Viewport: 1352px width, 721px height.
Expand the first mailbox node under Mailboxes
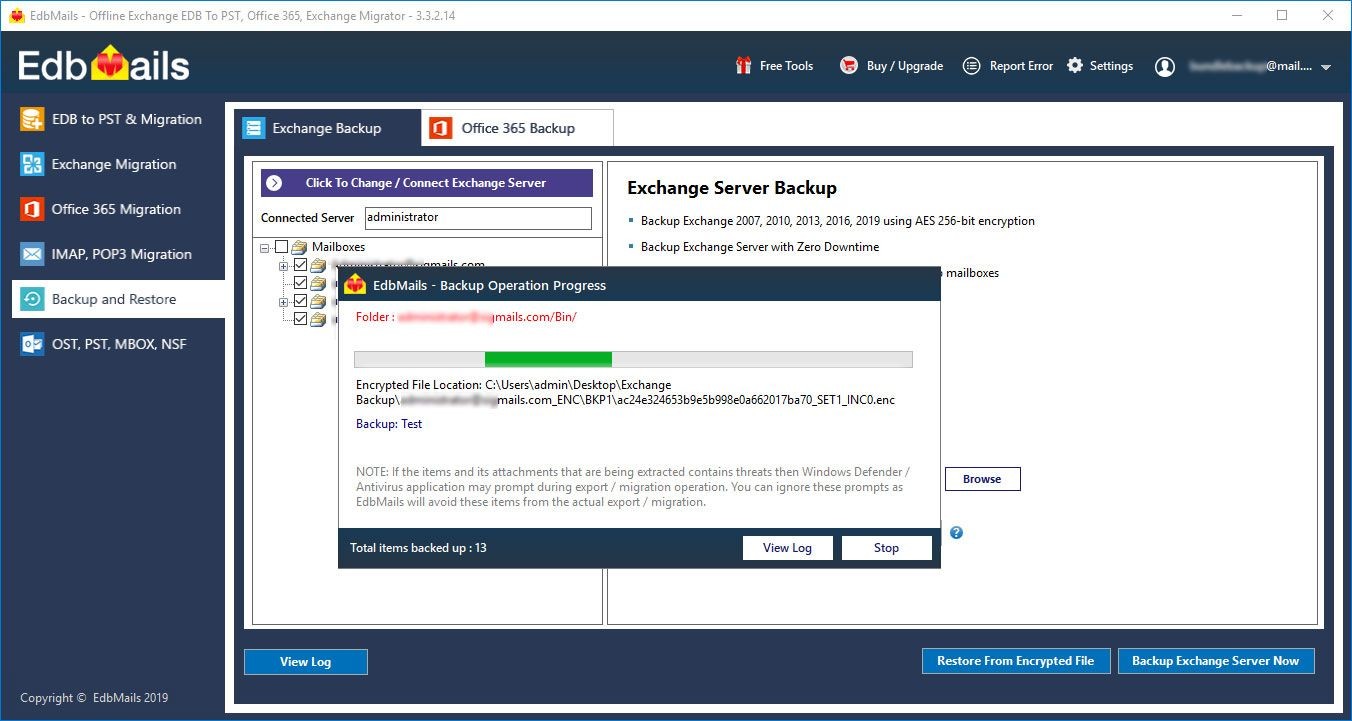(x=283, y=265)
